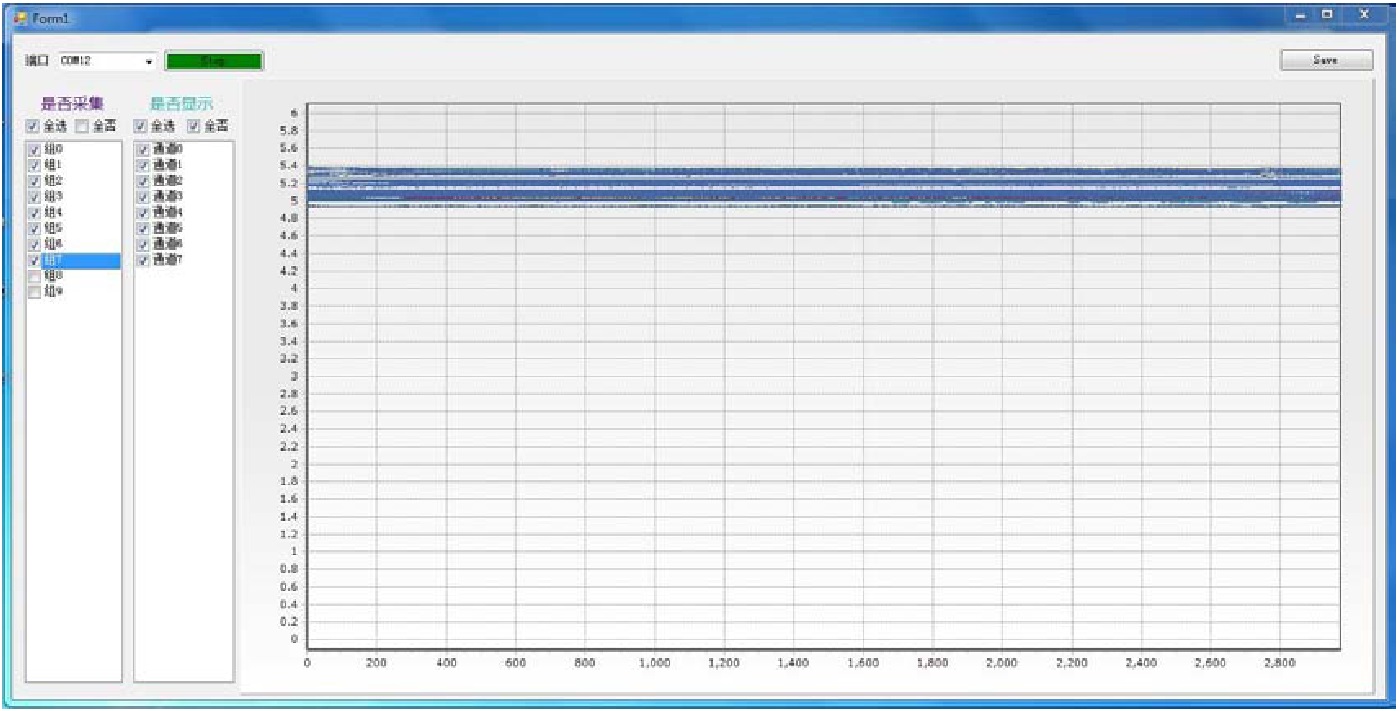Uncheck 通道7 in the display list

(143, 261)
